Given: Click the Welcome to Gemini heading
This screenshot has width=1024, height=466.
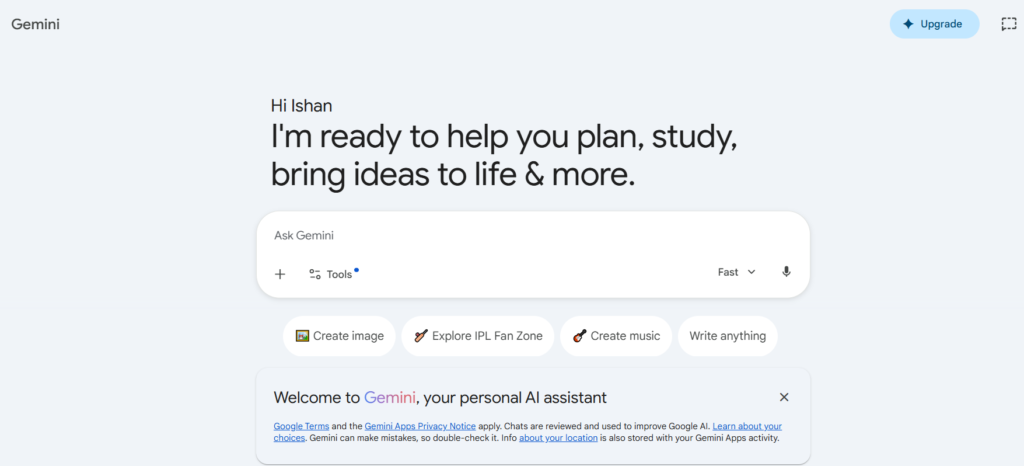Looking at the screenshot, I should [x=440, y=397].
